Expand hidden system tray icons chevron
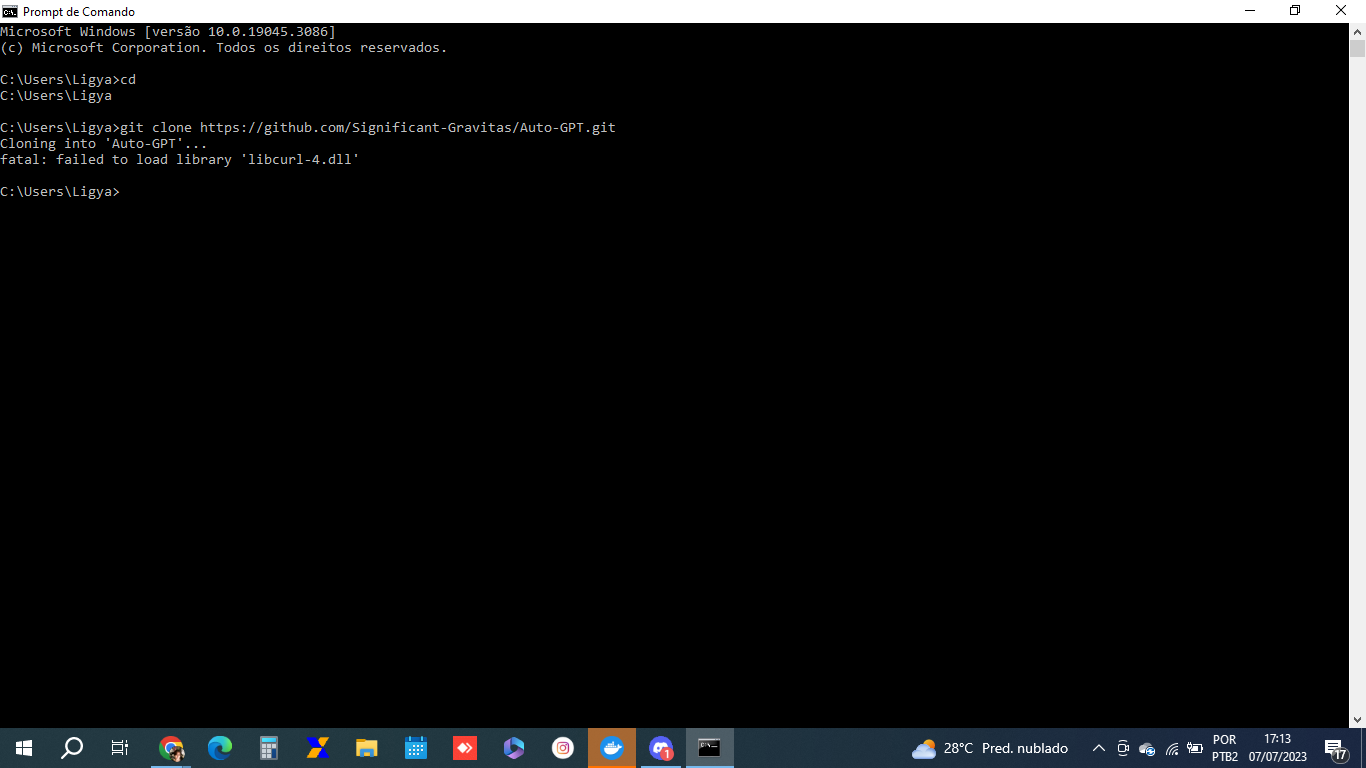This screenshot has height=768, width=1366. pos(1098,748)
